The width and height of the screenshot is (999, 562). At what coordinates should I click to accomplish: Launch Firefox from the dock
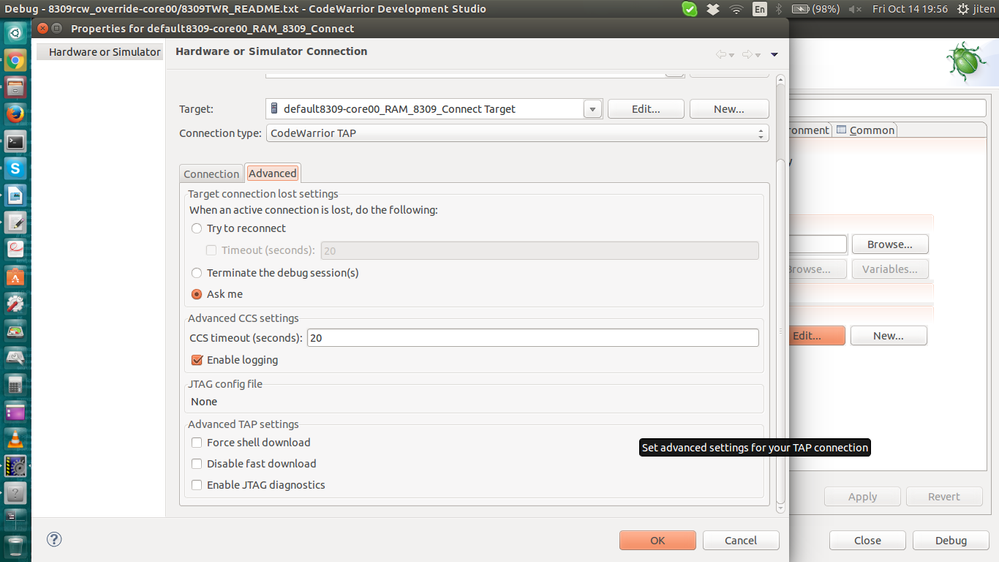[x=15, y=114]
